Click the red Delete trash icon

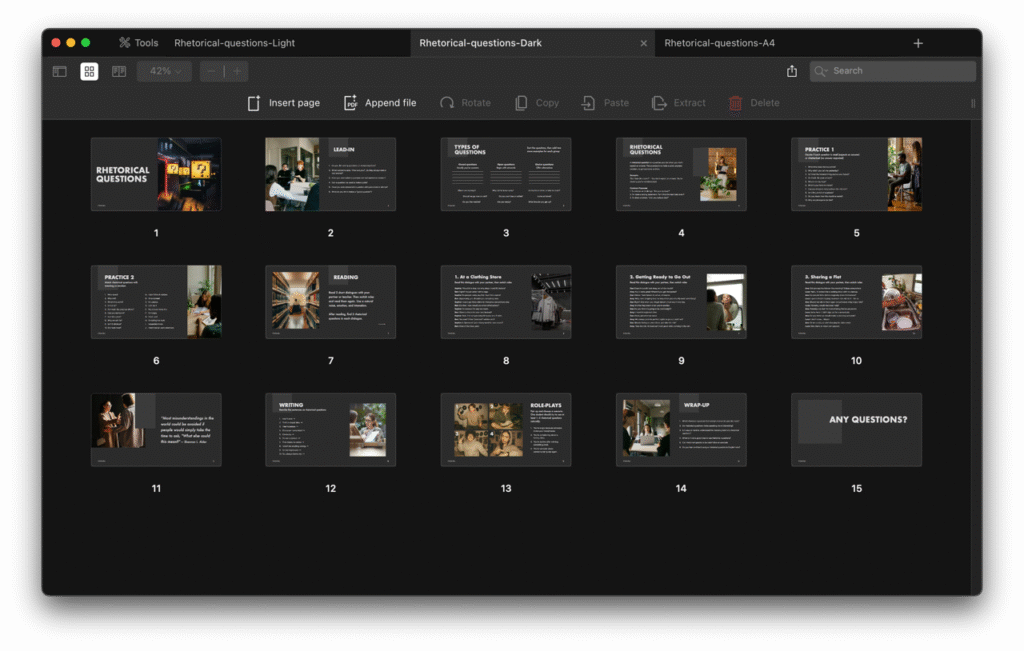pos(736,103)
